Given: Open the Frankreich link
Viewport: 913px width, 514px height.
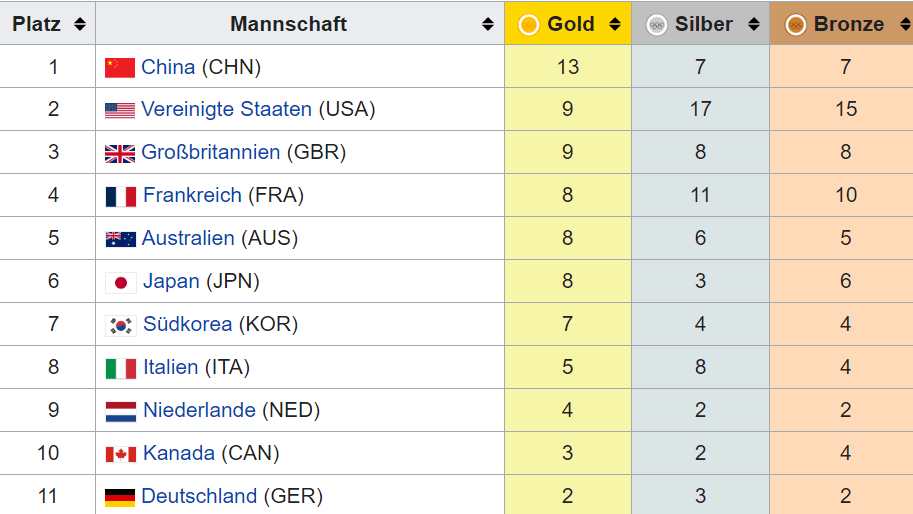Looking at the screenshot, I should 192,195.
